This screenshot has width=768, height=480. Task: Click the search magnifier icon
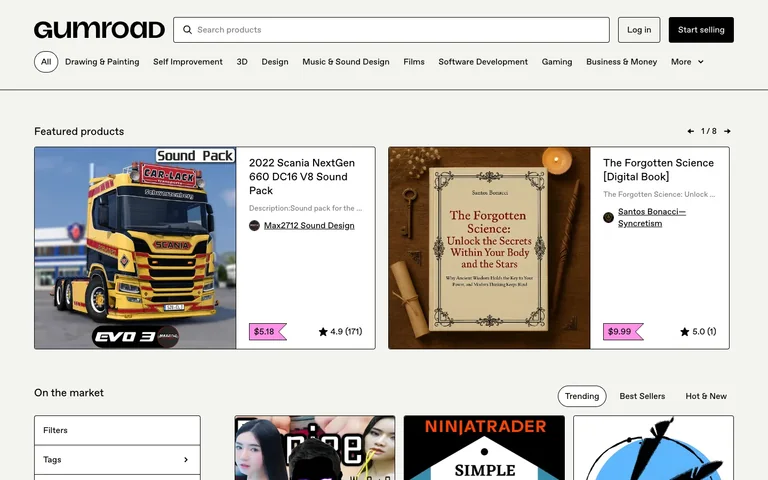[x=187, y=30]
